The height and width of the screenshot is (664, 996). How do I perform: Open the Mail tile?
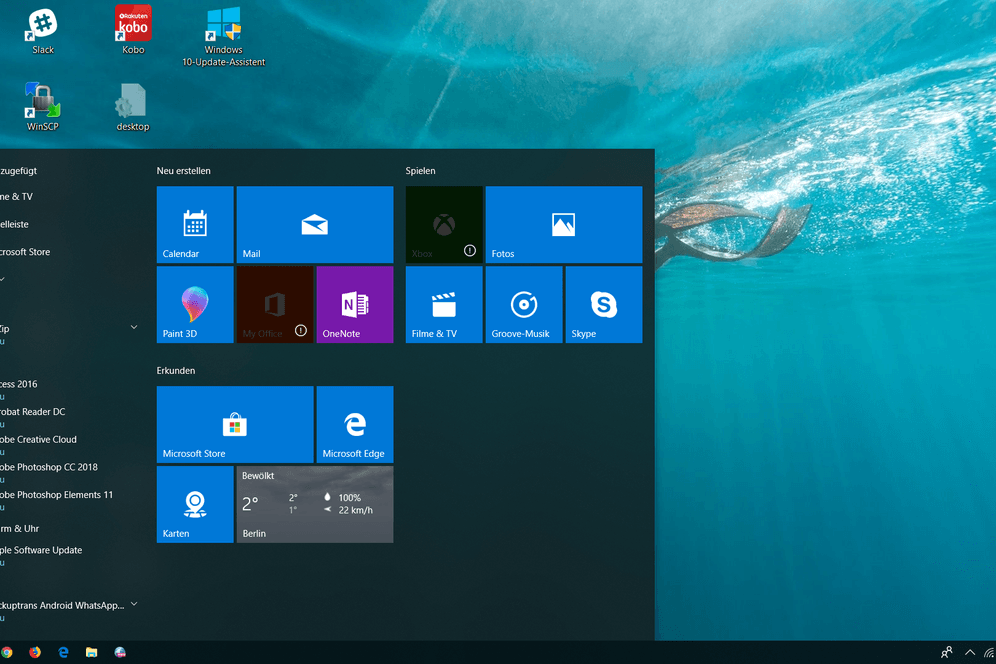point(315,224)
